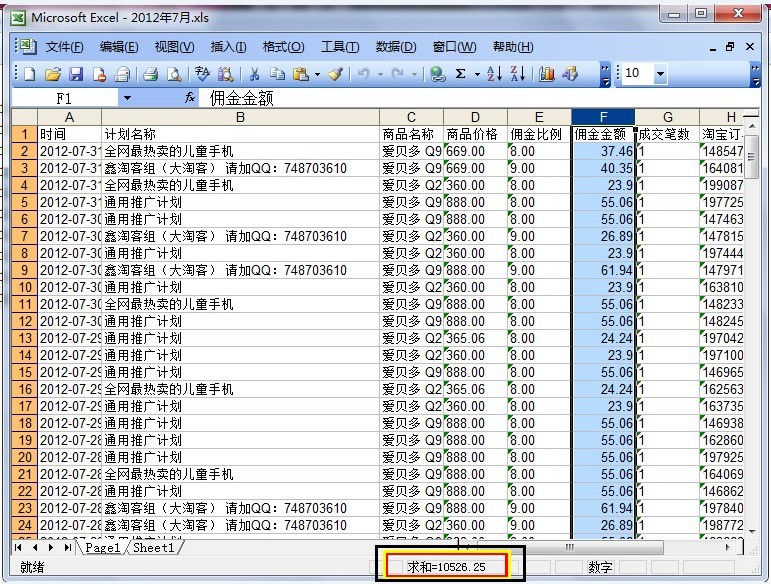Expand the AutoSum functions dropdown
The image size is (771, 584).
tap(477, 74)
